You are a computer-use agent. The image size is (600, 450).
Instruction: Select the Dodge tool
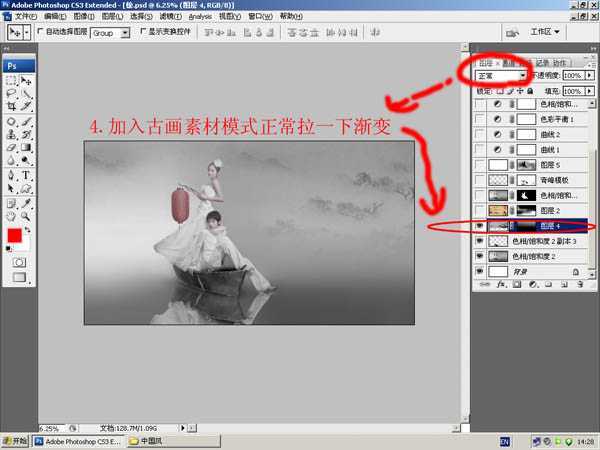click(26, 160)
